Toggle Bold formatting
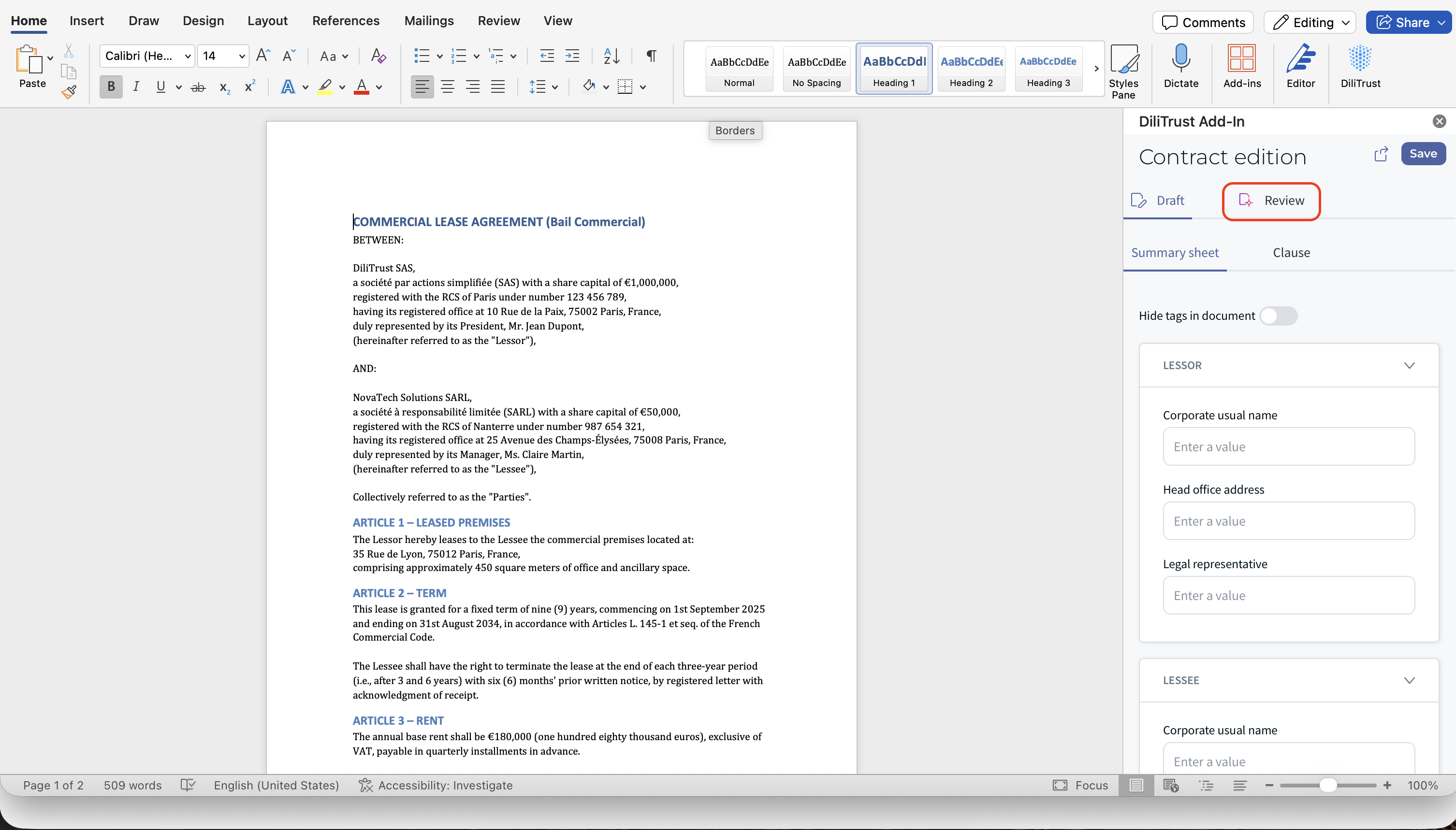This screenshot has height=830, width=1456. [x=111, y=86]
